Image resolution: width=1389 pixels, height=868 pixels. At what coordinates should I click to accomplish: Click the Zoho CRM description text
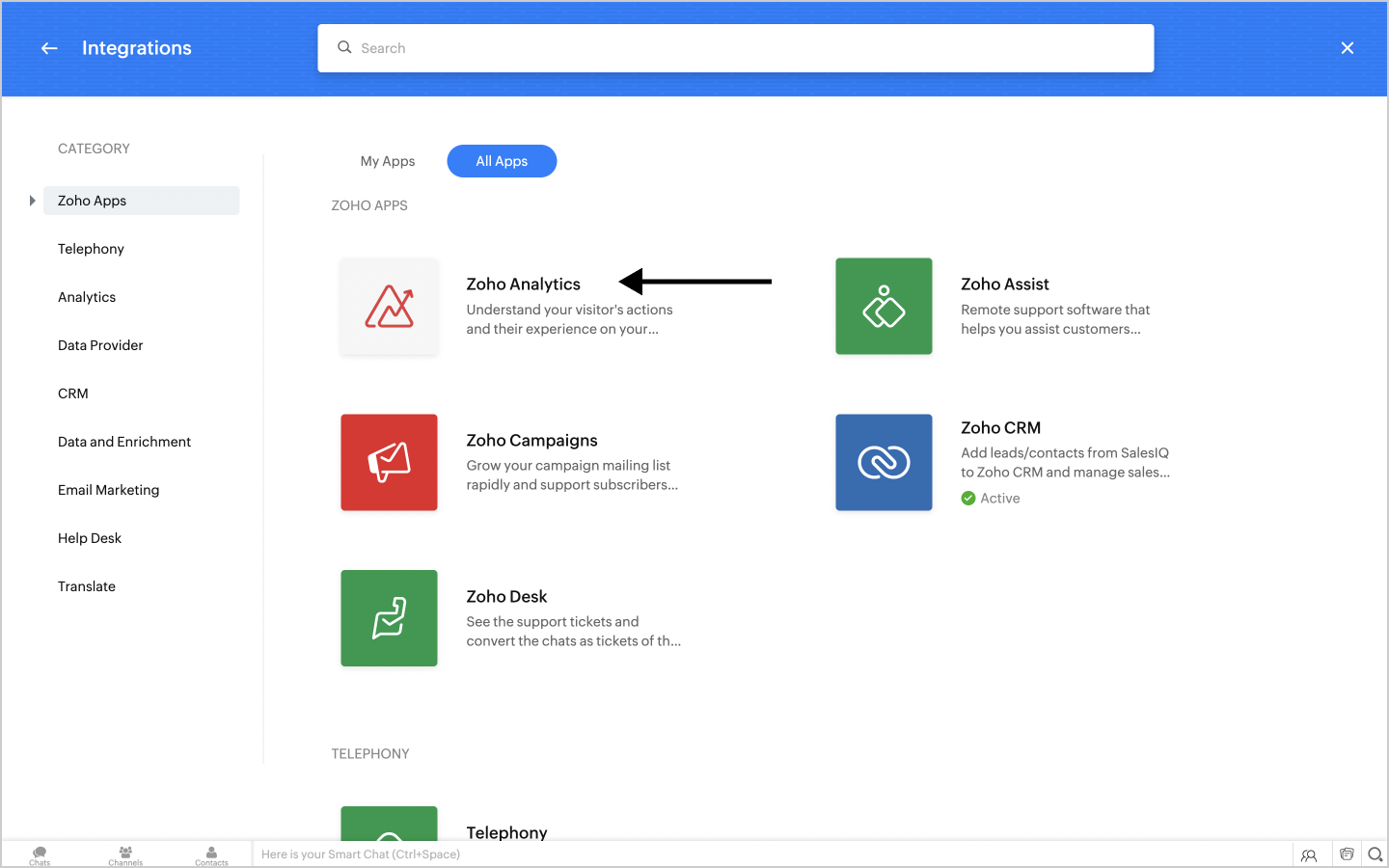(1066, 463)
